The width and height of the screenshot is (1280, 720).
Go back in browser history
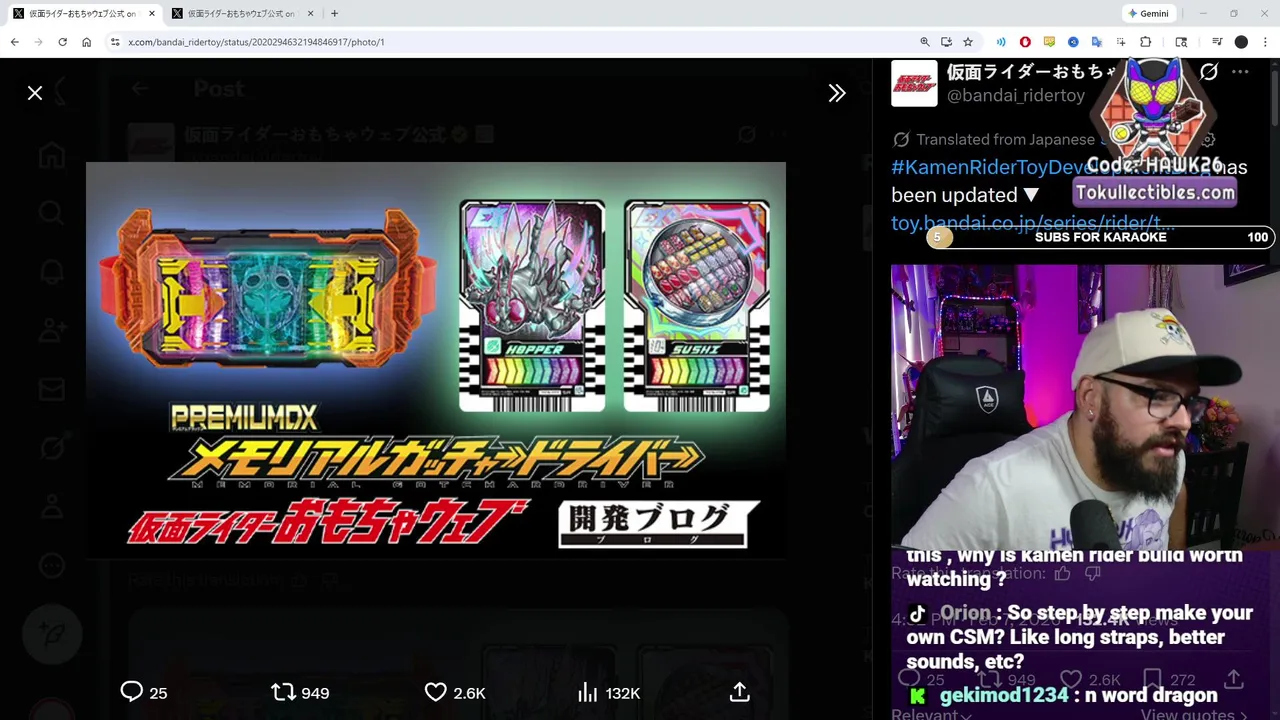pyautogui.click(x=14, y=42)
